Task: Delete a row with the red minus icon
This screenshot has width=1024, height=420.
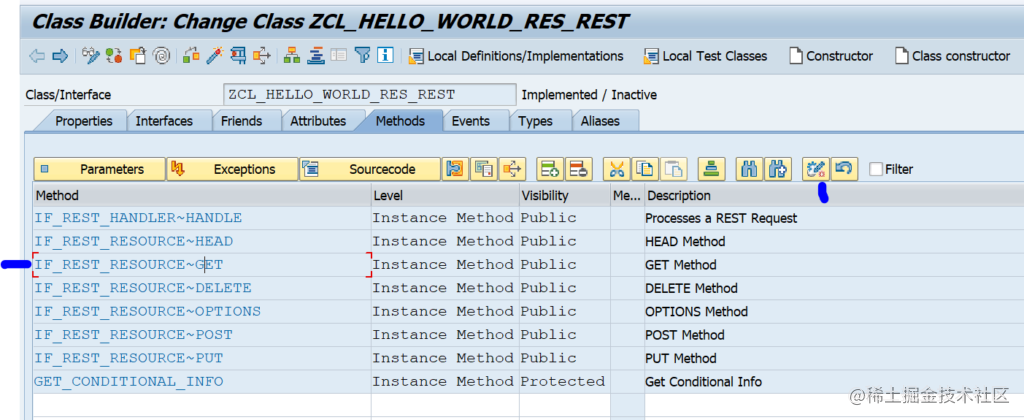Action: tap(578, 169)
